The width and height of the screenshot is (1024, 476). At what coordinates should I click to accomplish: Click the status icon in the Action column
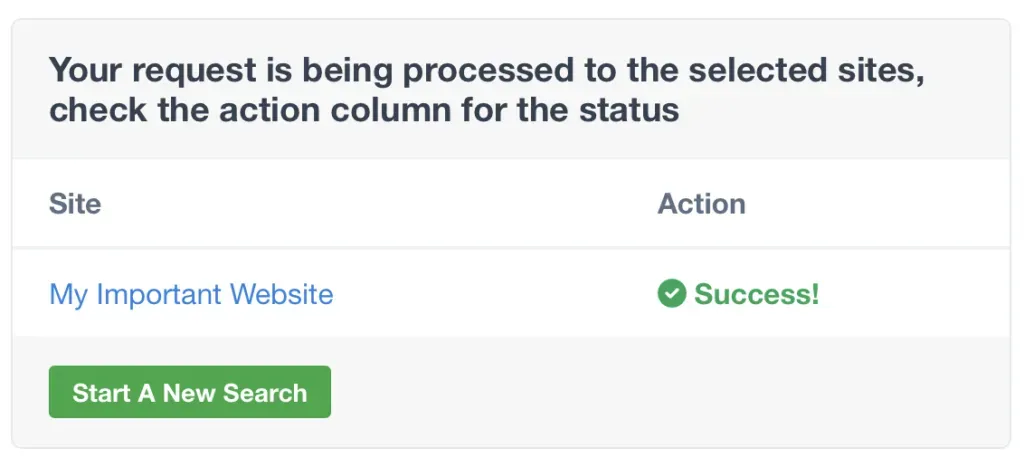(x=671, y=294)
